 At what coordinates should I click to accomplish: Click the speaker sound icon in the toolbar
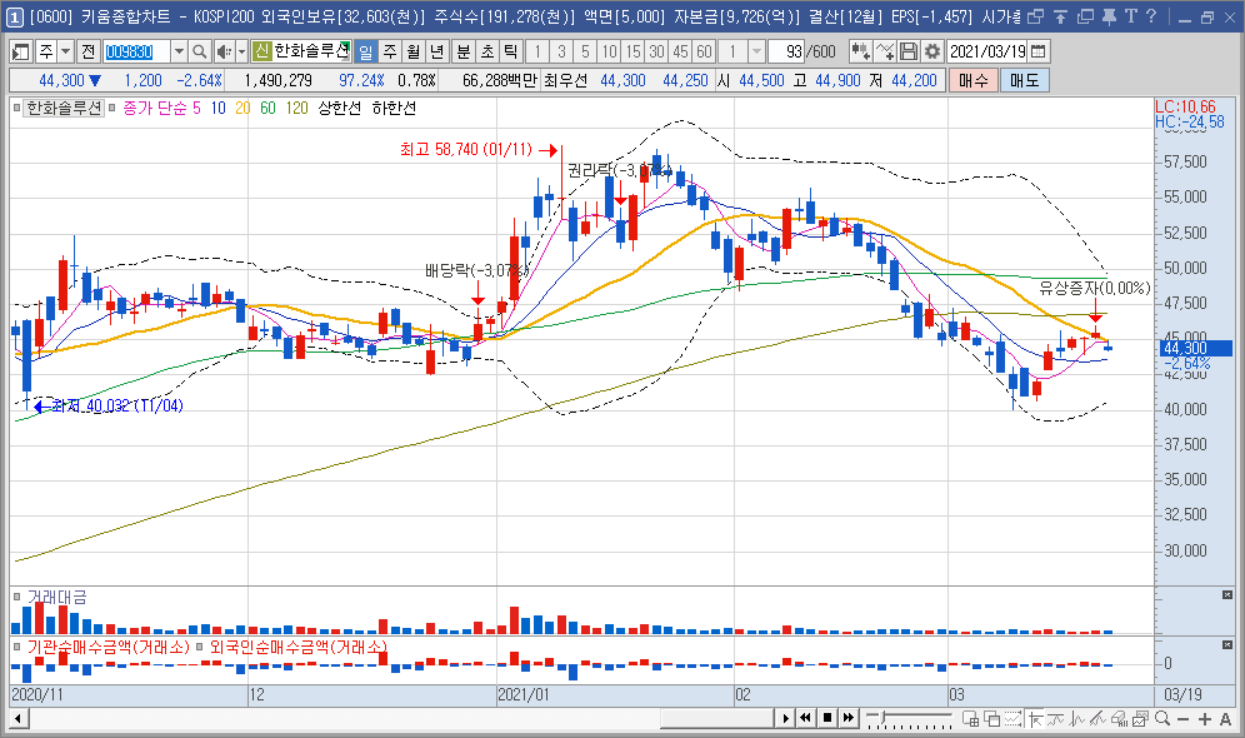[x=224, y=52]
